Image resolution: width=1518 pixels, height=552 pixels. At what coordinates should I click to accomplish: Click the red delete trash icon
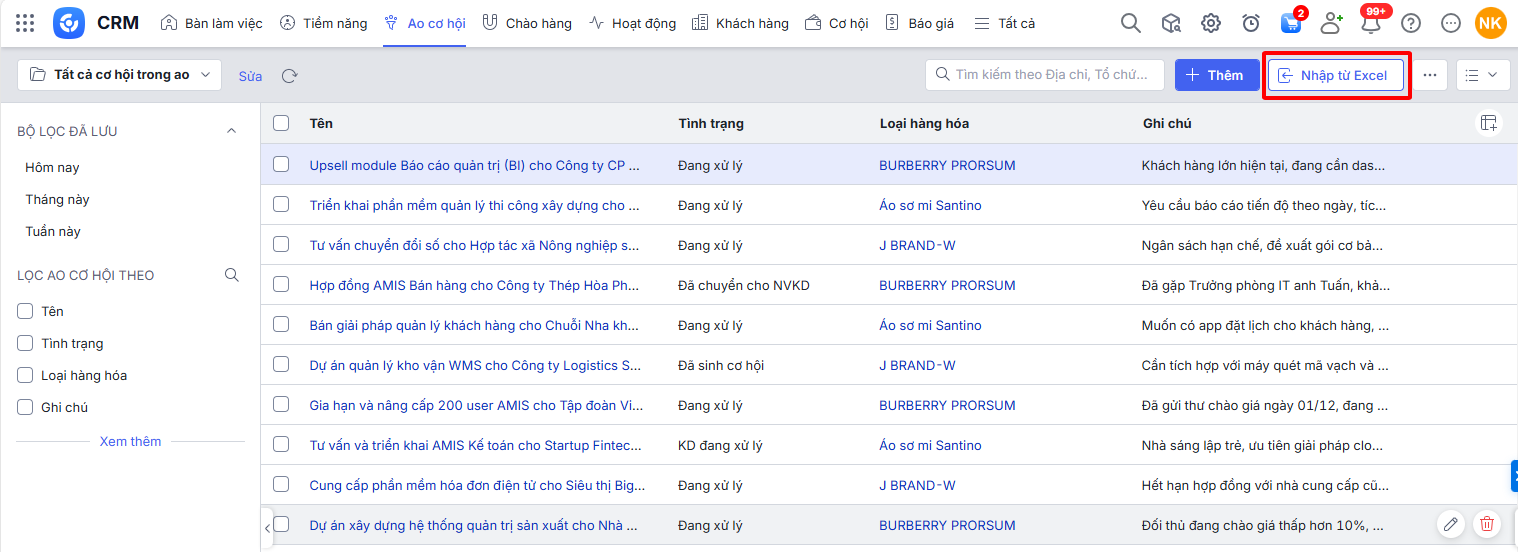pos(1487,524)
